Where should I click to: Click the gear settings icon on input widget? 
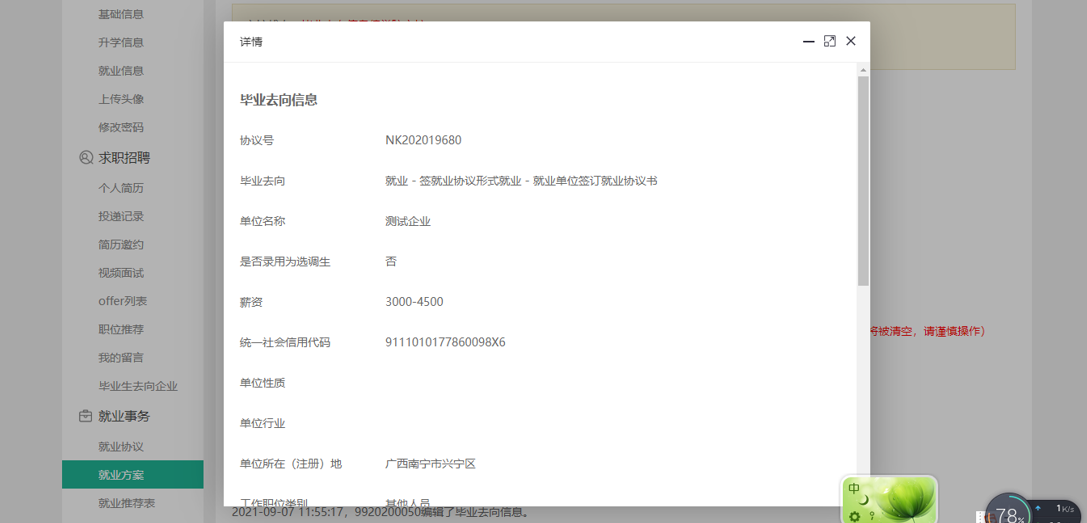[854, 516]
